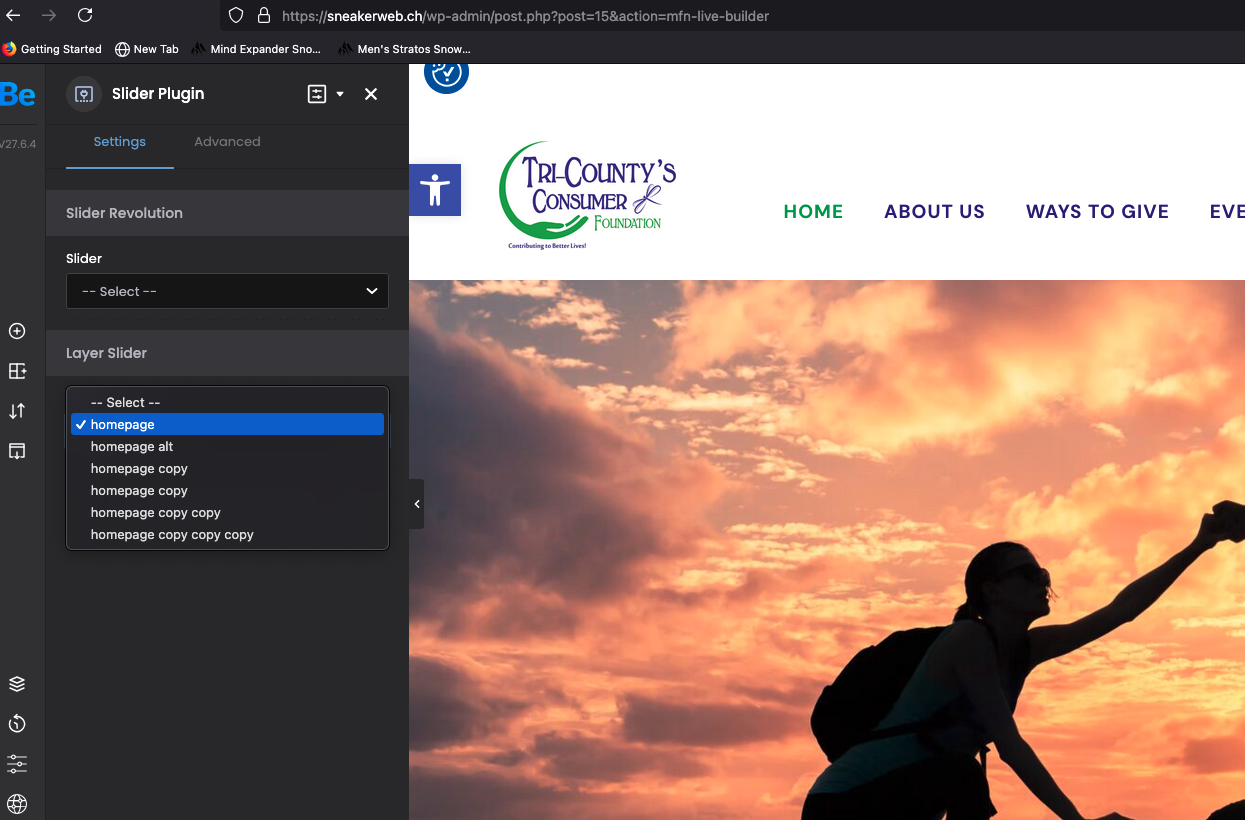The image size is (1245, 820).
Task: Open the builder options sliders icon
Action: coord(17,764)
